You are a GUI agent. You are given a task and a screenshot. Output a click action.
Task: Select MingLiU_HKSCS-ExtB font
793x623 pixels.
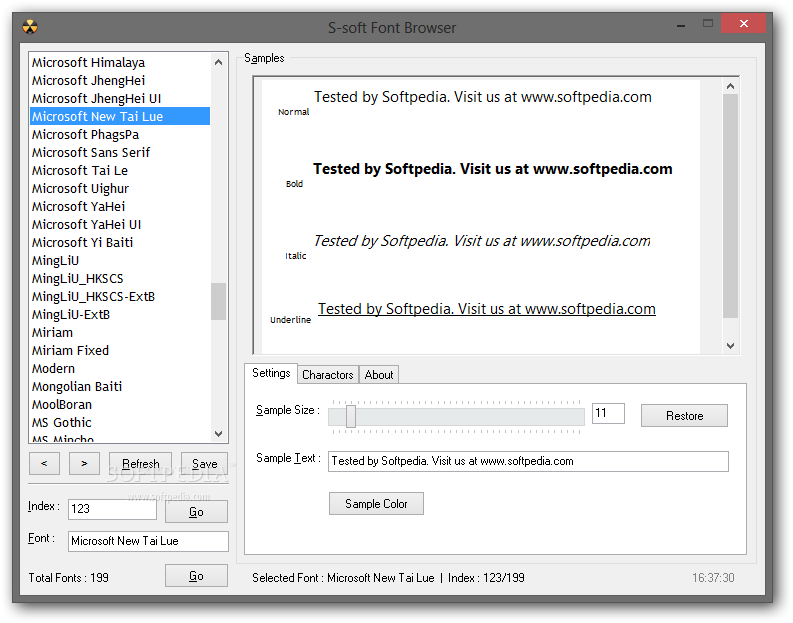point(120,296)
